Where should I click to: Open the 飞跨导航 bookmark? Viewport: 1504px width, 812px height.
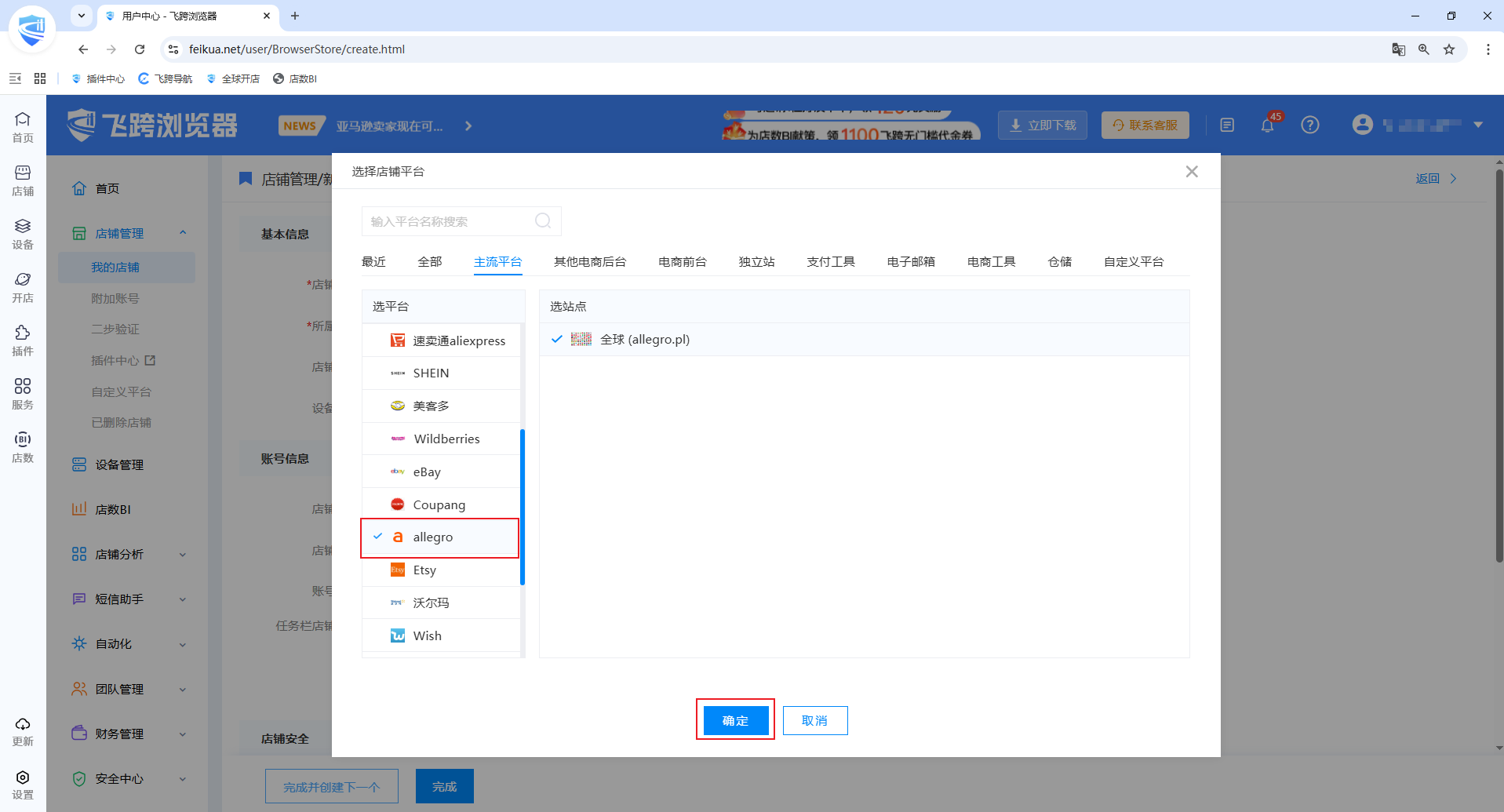click(x=166, y=78)
